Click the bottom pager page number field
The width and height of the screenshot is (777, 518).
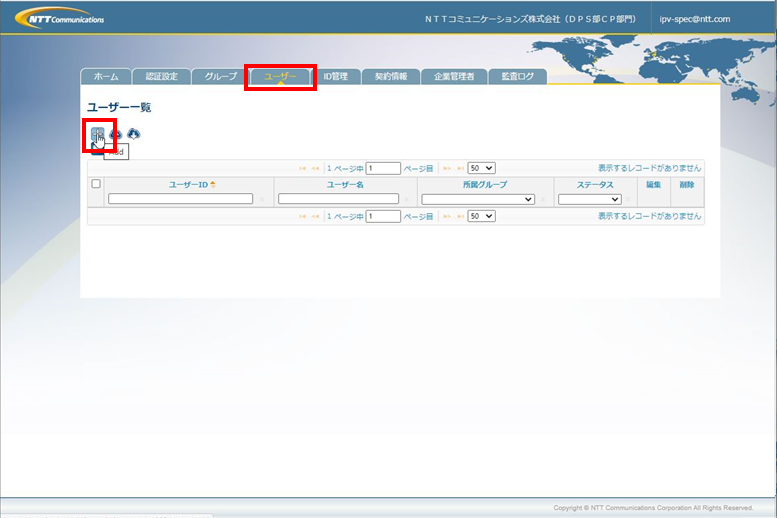383,216
